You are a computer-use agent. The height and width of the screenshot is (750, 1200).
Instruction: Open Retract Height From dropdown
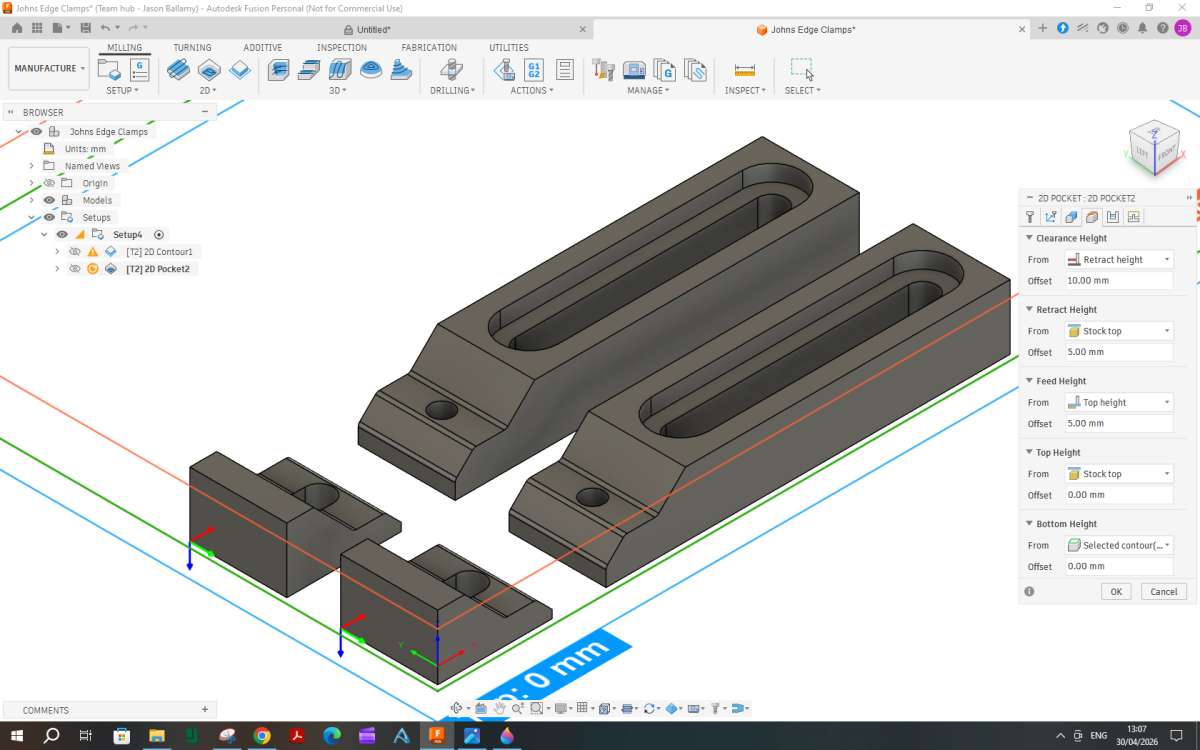point(1118,331)
